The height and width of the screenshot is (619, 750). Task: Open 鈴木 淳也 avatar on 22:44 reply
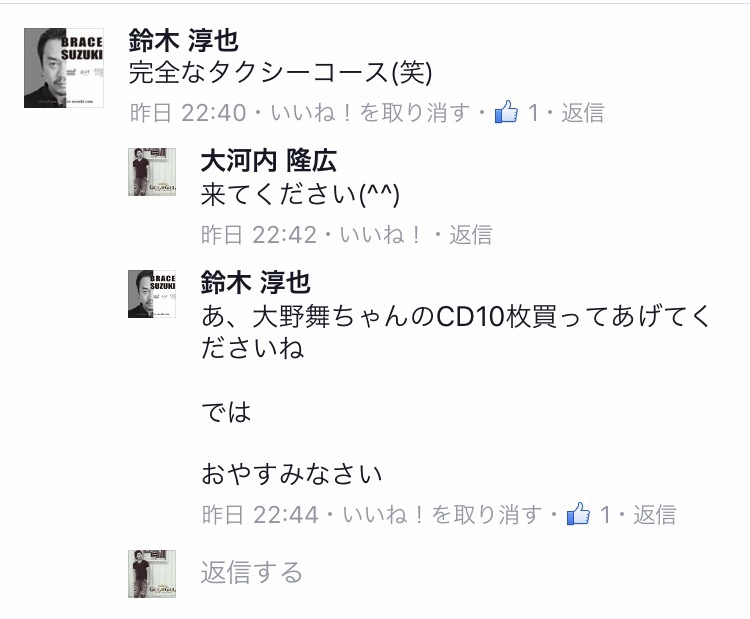152,294
